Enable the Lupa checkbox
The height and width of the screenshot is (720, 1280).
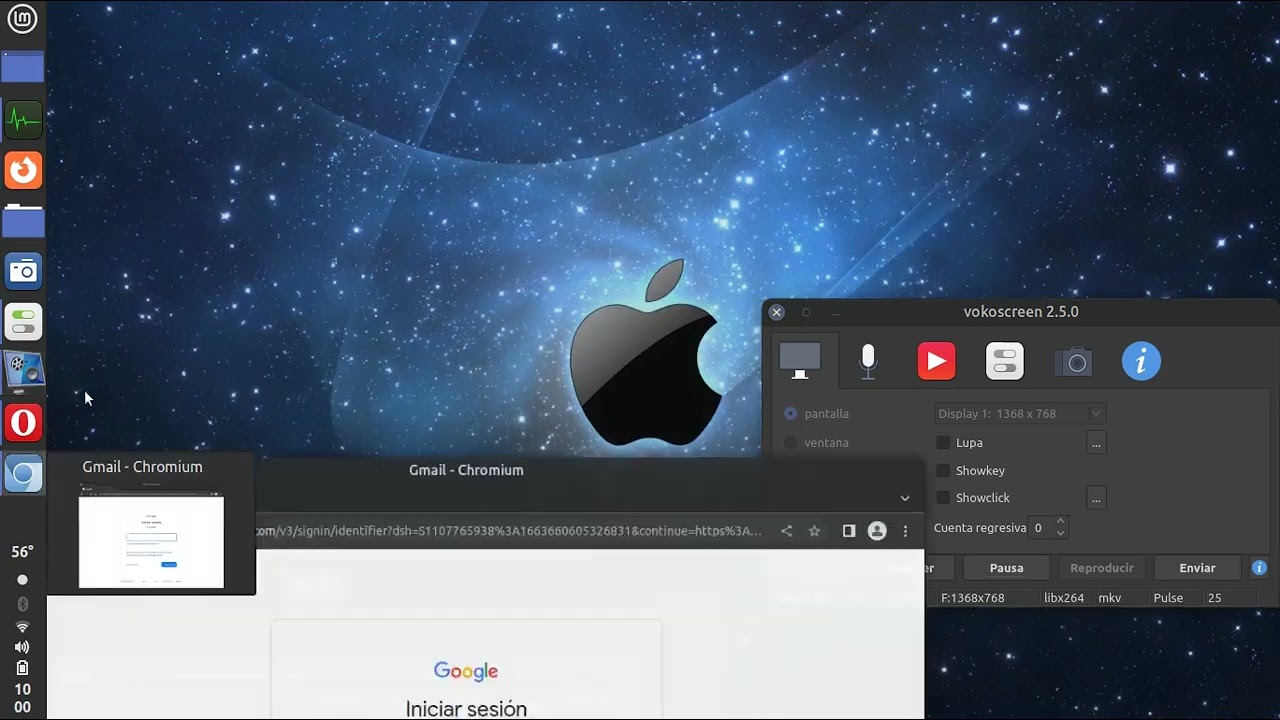click(x=943, y=442)
